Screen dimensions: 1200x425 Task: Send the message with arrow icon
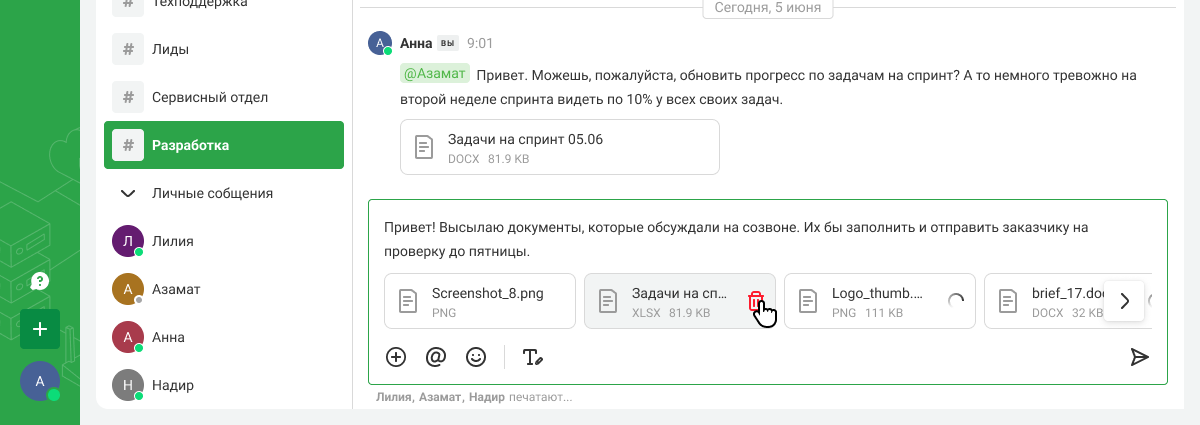1139,357
